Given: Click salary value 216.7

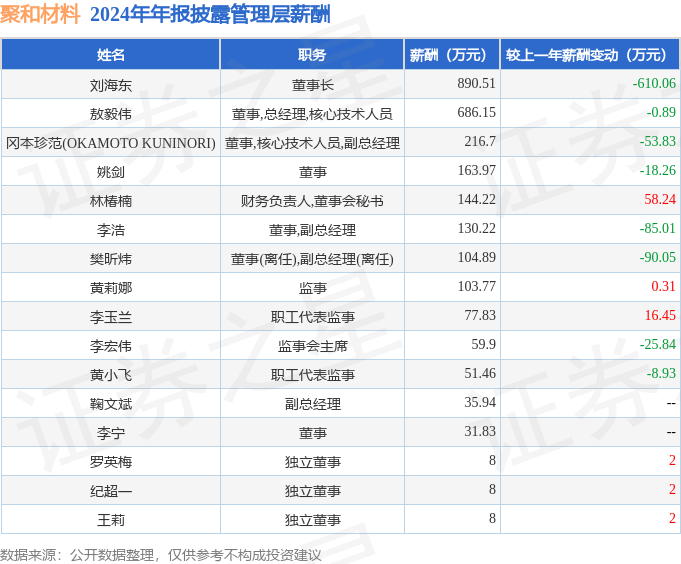Looking at the screenshot, I should coord(480,142).
